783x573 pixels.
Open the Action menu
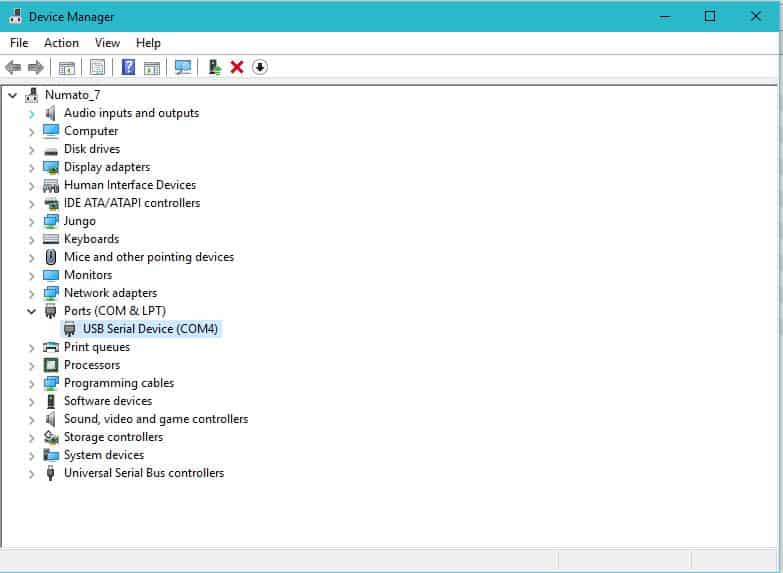61,43
